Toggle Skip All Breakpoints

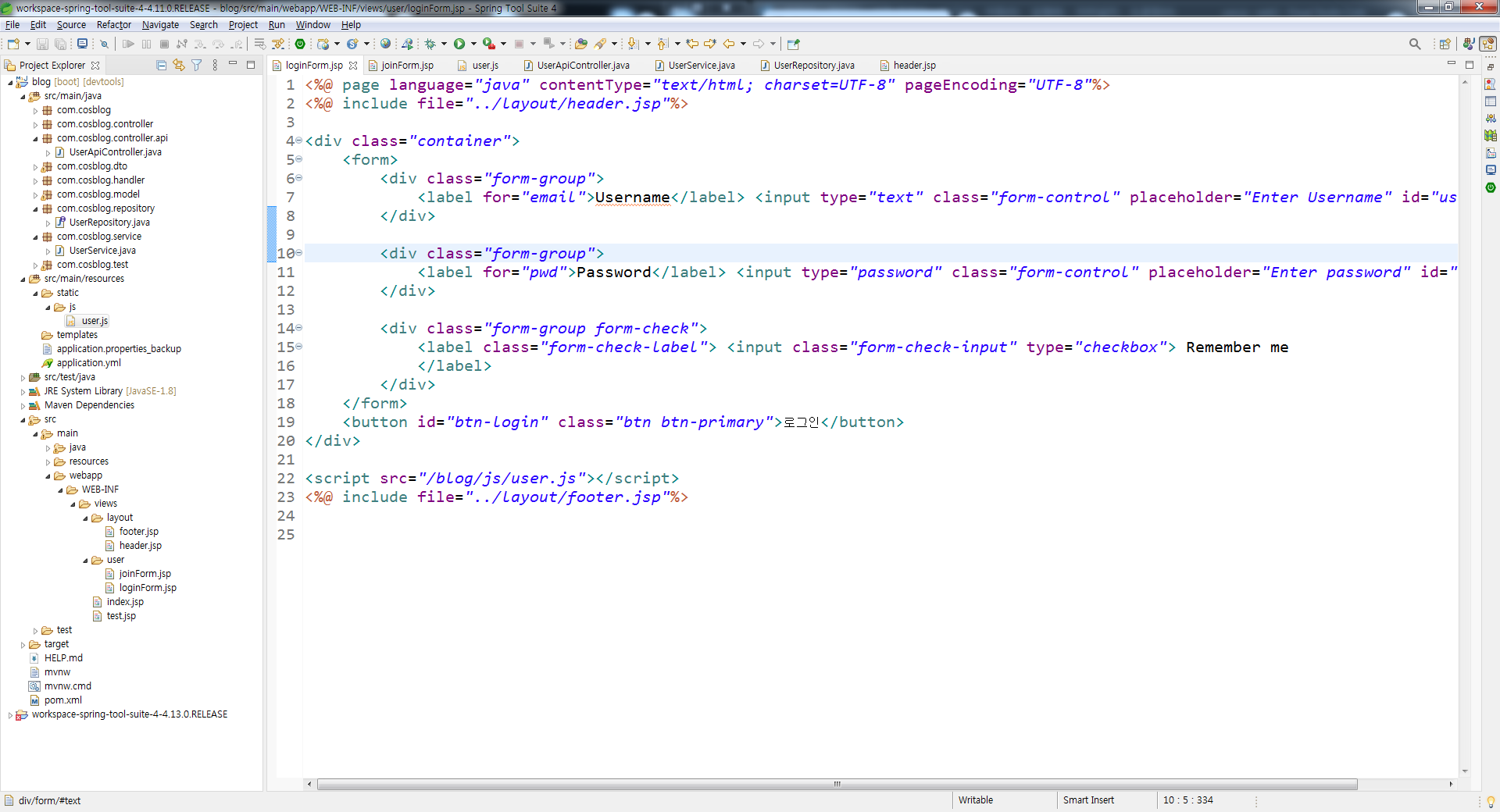[x=104, y=44]
